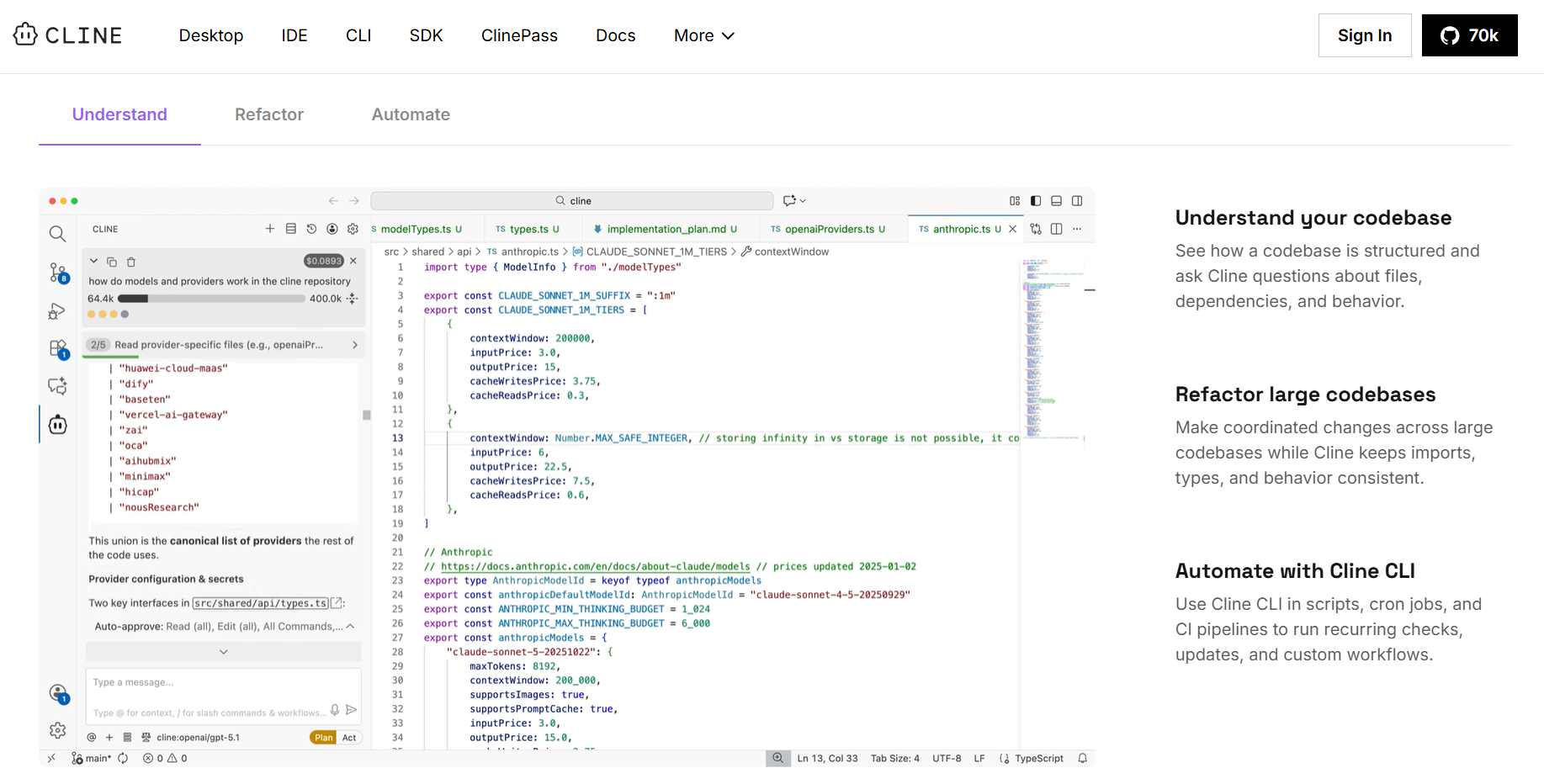This screenshot has width=1544, height=784.
Task: Delete the current task via trash icon
Action: pyautogui.click(x=131, y=262)
